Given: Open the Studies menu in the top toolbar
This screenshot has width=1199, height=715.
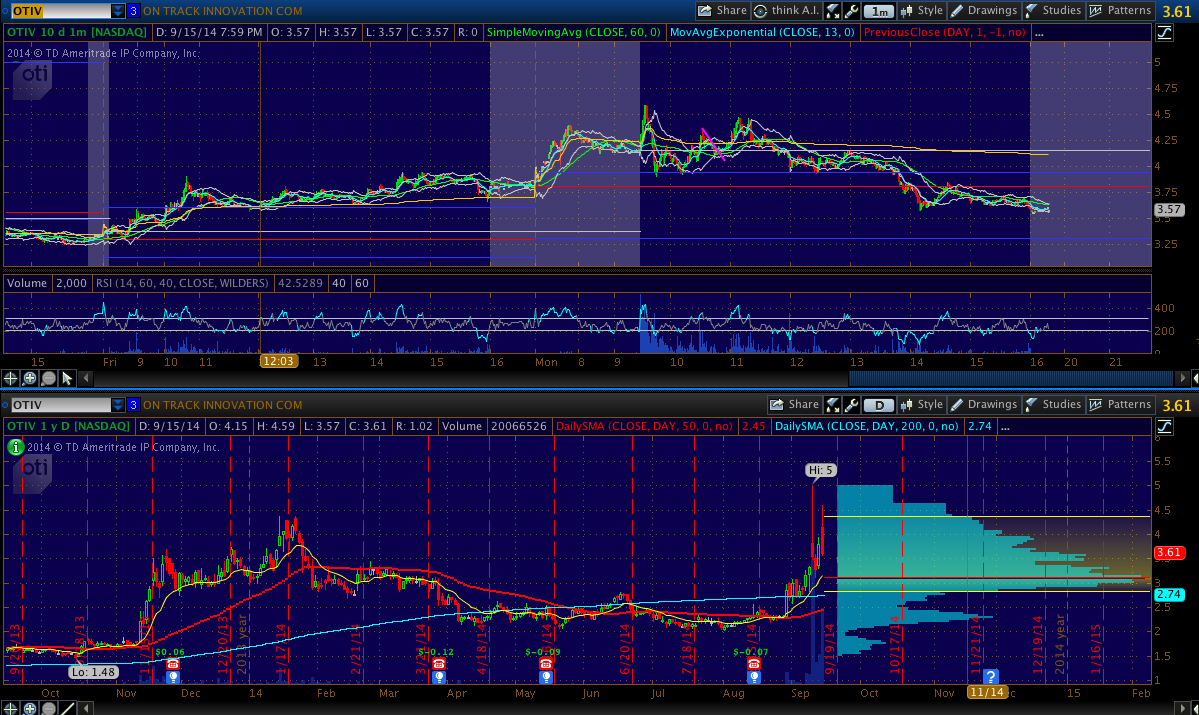Looking at the screenshot, I should coord(1052,11).
